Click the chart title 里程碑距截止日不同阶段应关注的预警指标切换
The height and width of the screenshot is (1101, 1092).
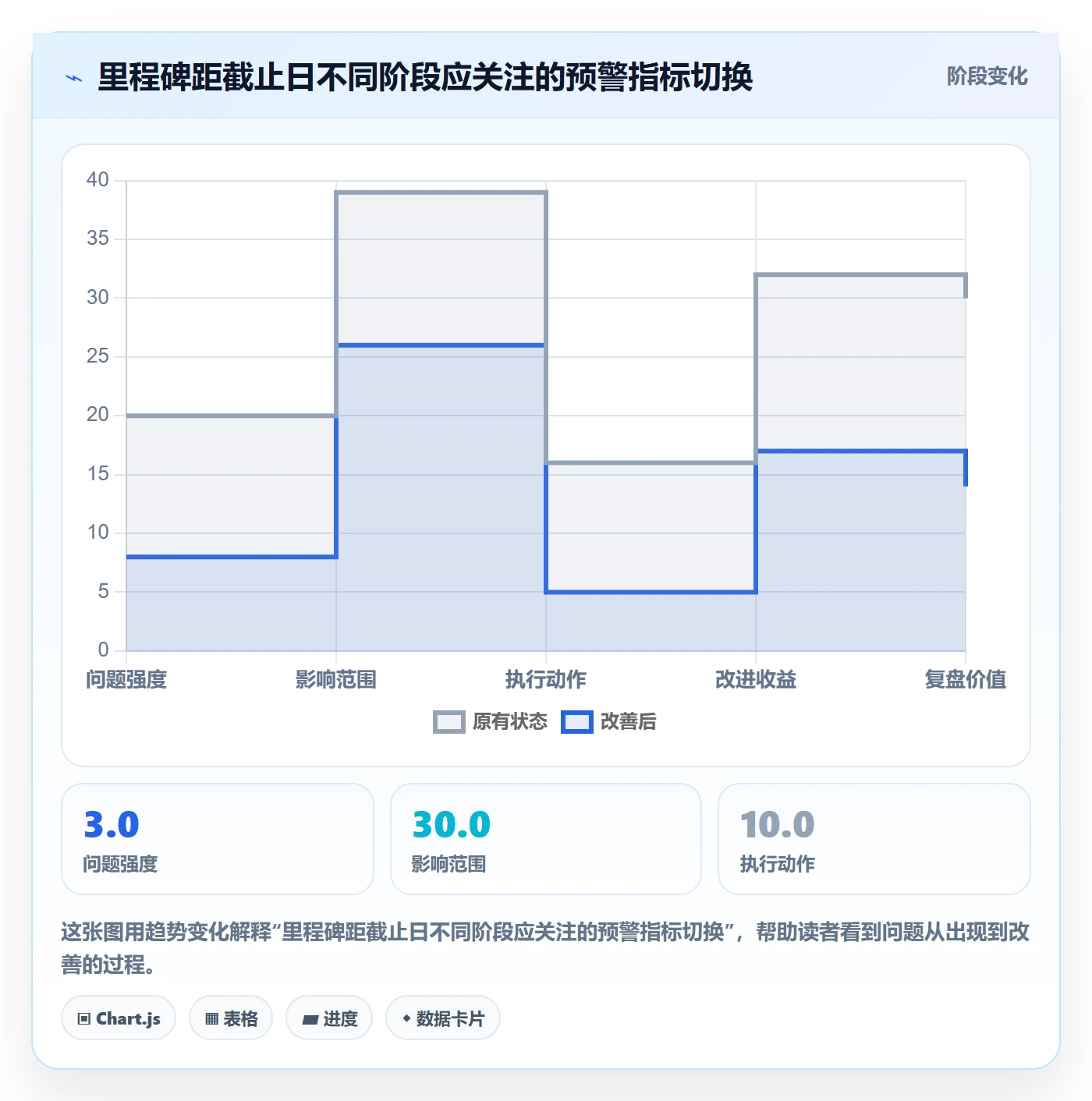[x=425, y=77]
